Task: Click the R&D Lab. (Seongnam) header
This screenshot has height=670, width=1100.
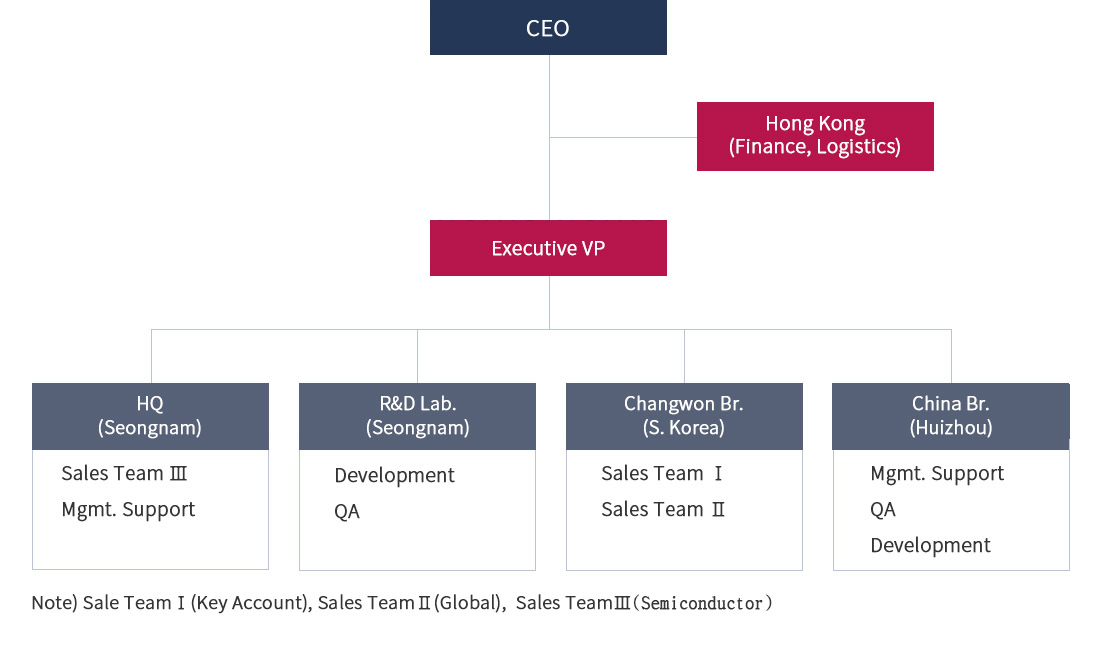Action: pyautogui.click(x=417, y=416)
